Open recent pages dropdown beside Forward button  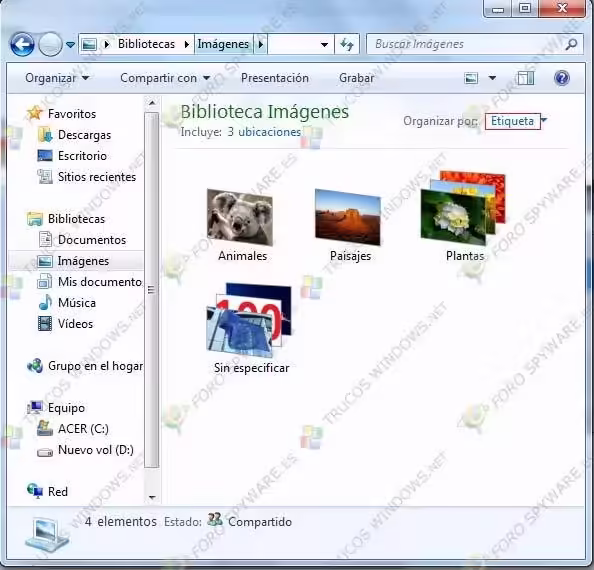[70, 45]
